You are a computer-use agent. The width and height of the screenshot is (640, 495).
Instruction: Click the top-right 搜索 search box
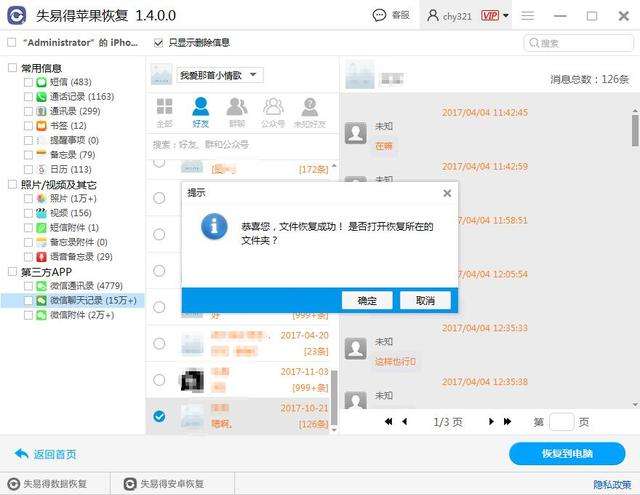pos(578,43)
